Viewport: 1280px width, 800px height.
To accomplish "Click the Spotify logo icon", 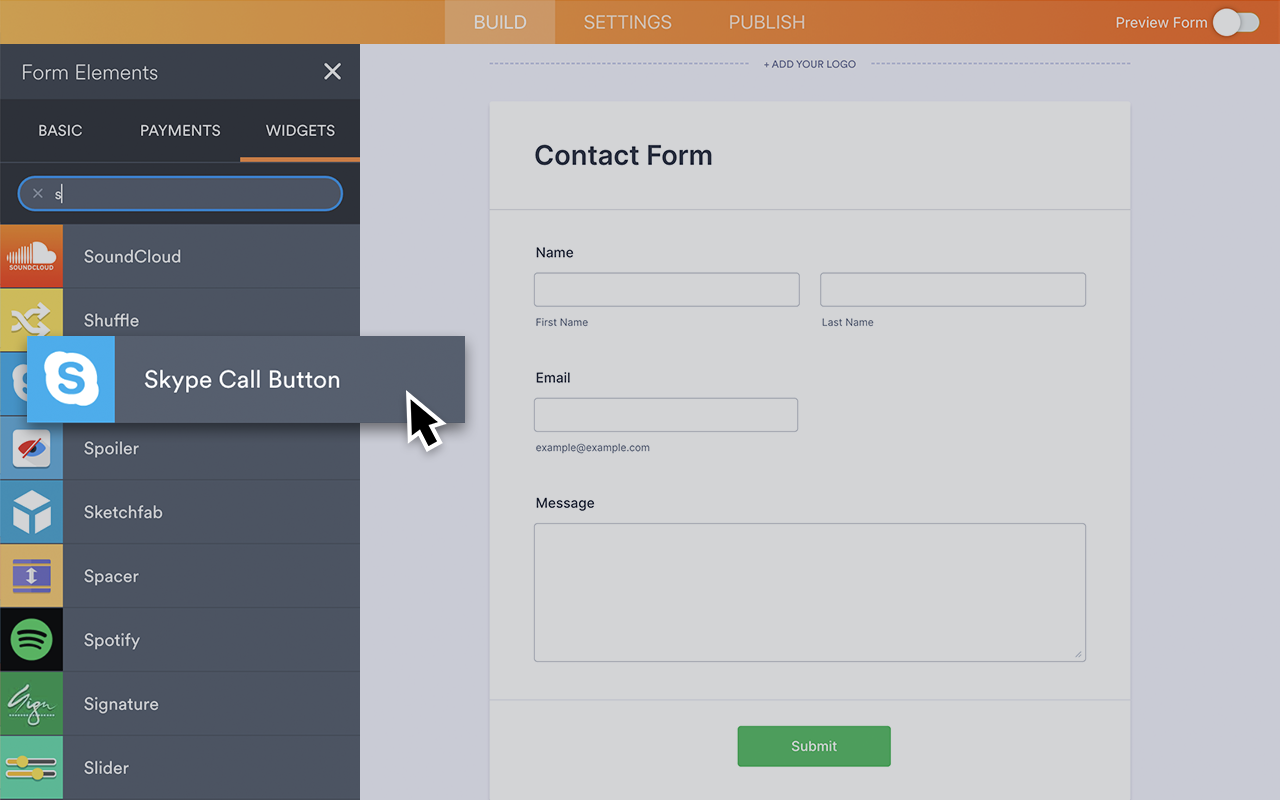I will point(31,640).
